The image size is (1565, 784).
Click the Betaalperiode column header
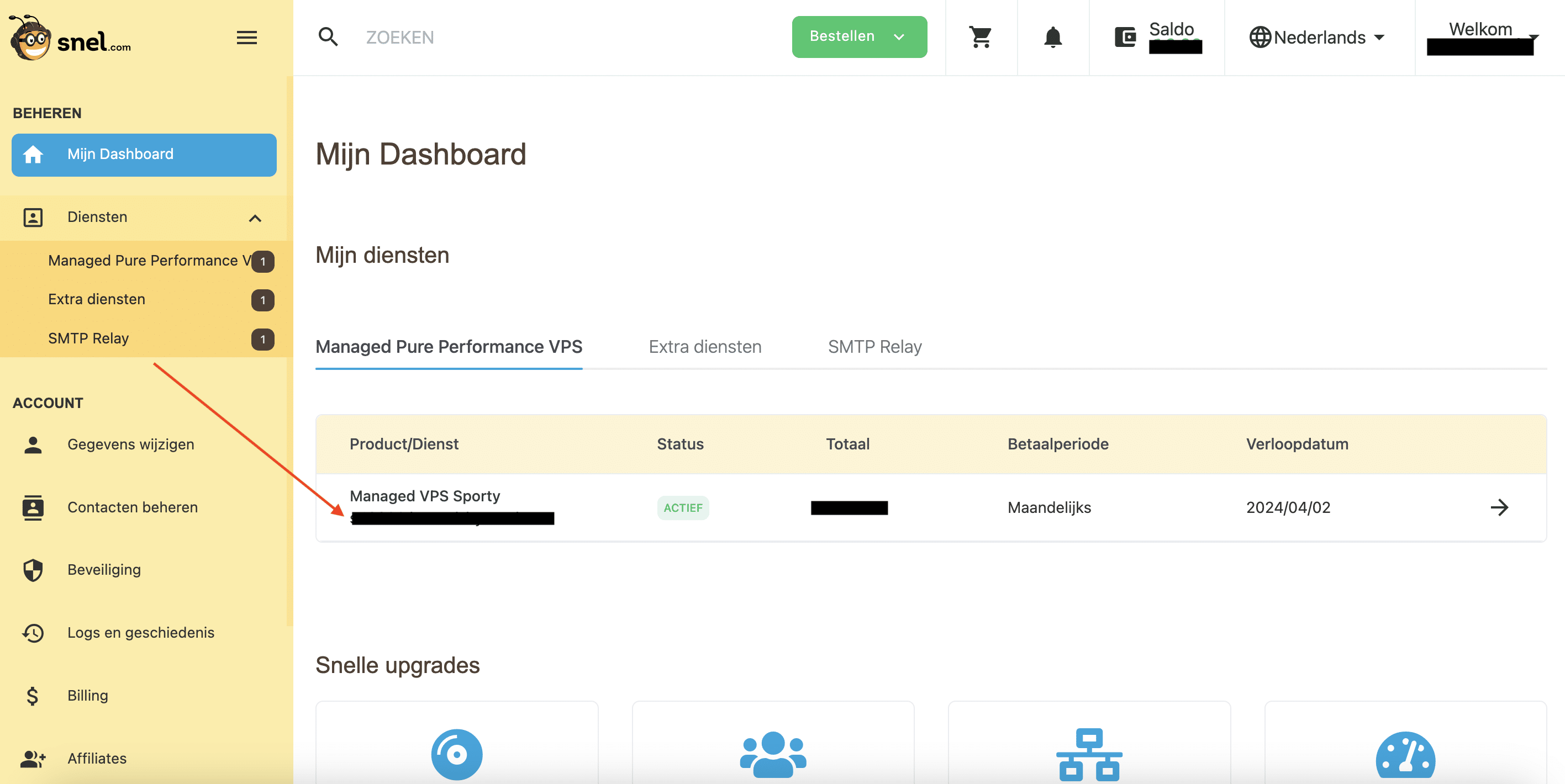click(1058, 444)
